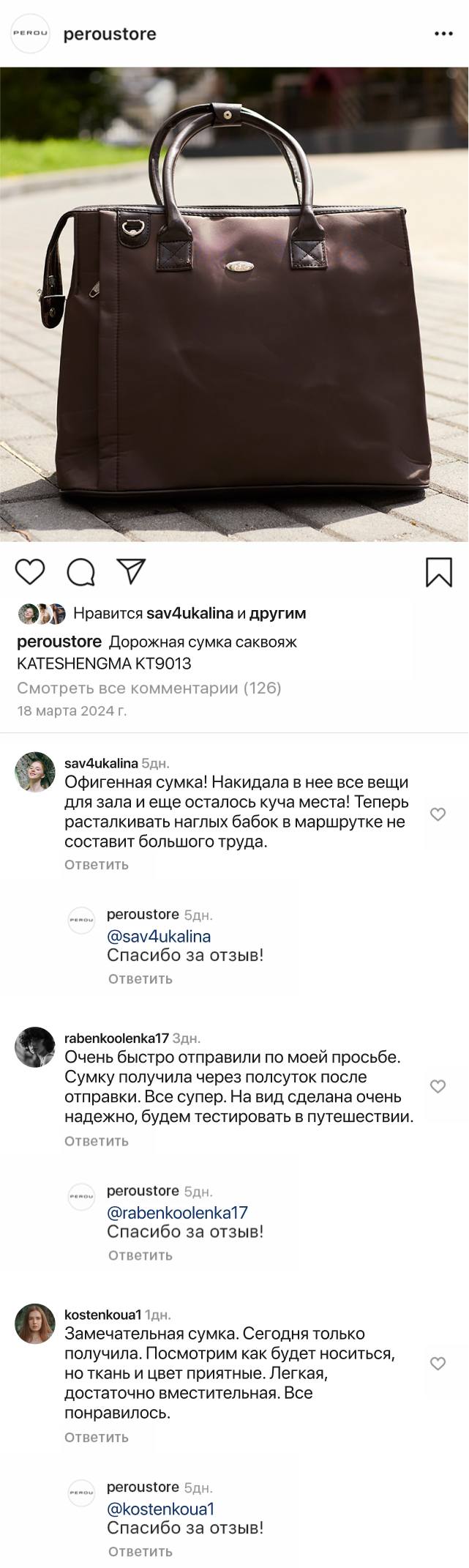View the list of other likers
This screenshot has height=1568, width=469.
pyautogui.click(x=277, y=613)
